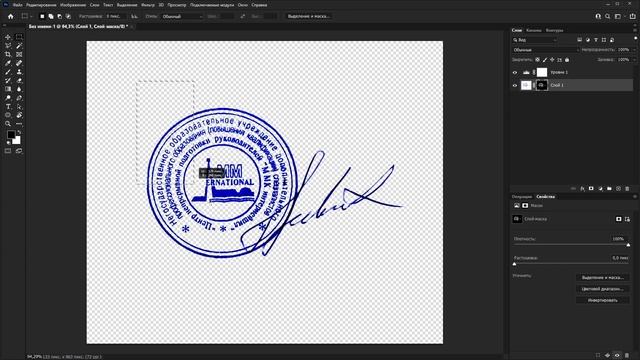This screenshot has width=640, height=360.
Task: Hide the Уровни 1 adjustment layer
Action: click(x=515, y=73)
